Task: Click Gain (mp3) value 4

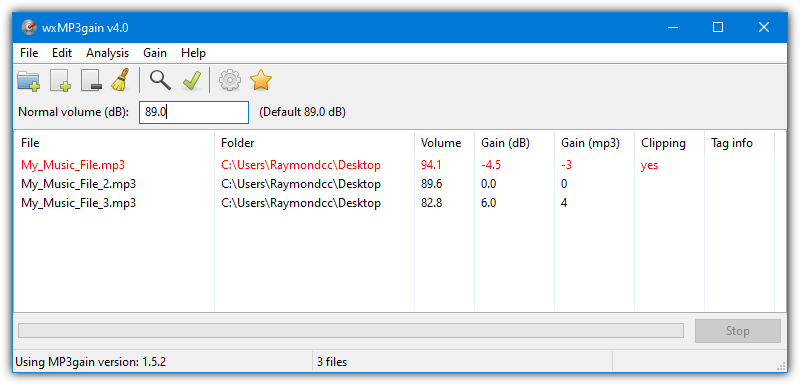Action: tap(564, 203)
